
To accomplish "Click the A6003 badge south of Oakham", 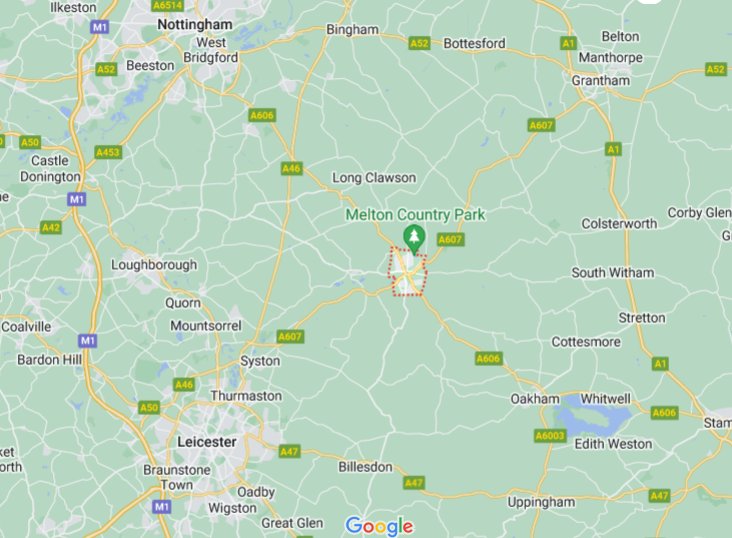I will [x=550, y=436].
